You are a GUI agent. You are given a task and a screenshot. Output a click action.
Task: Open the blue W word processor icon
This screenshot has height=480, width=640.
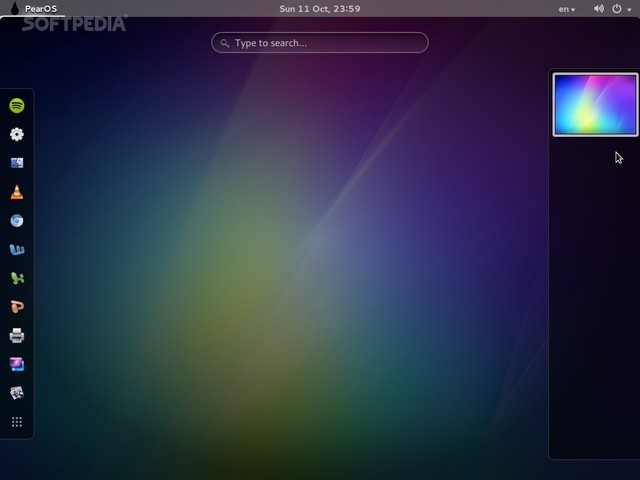pyautogui.click(x=17, y=249)
